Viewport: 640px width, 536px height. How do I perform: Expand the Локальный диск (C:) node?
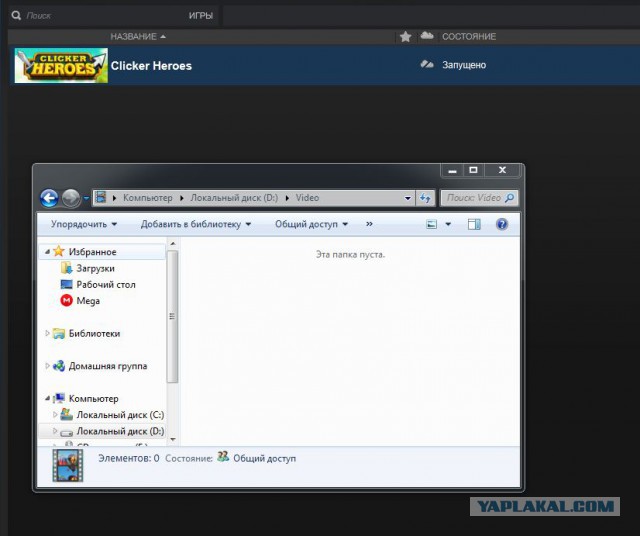(x=55, y=414)
